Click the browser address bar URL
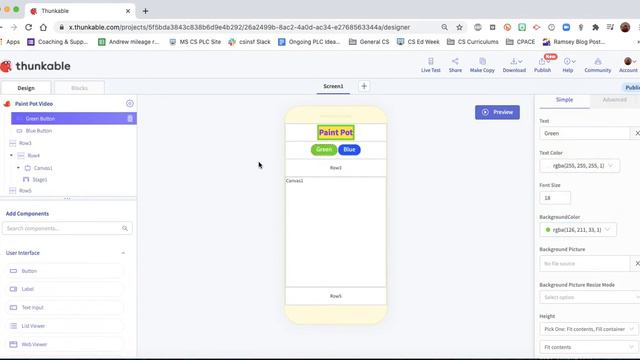The height and width of the screenshot is (360, 640). pos(239,27)
